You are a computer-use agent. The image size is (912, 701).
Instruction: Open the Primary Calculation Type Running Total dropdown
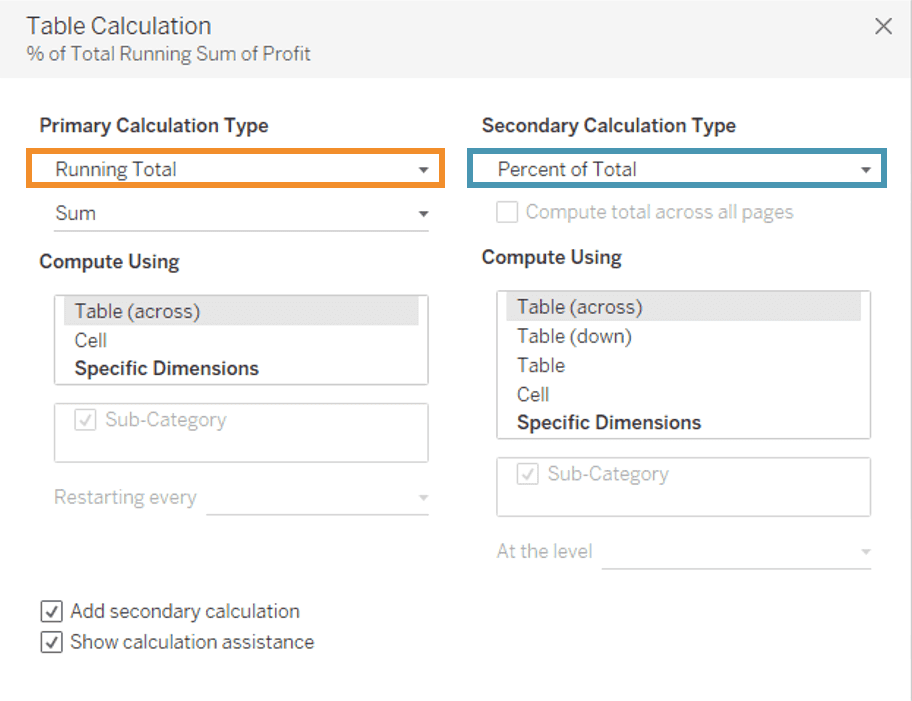click(x=235, y=169)
